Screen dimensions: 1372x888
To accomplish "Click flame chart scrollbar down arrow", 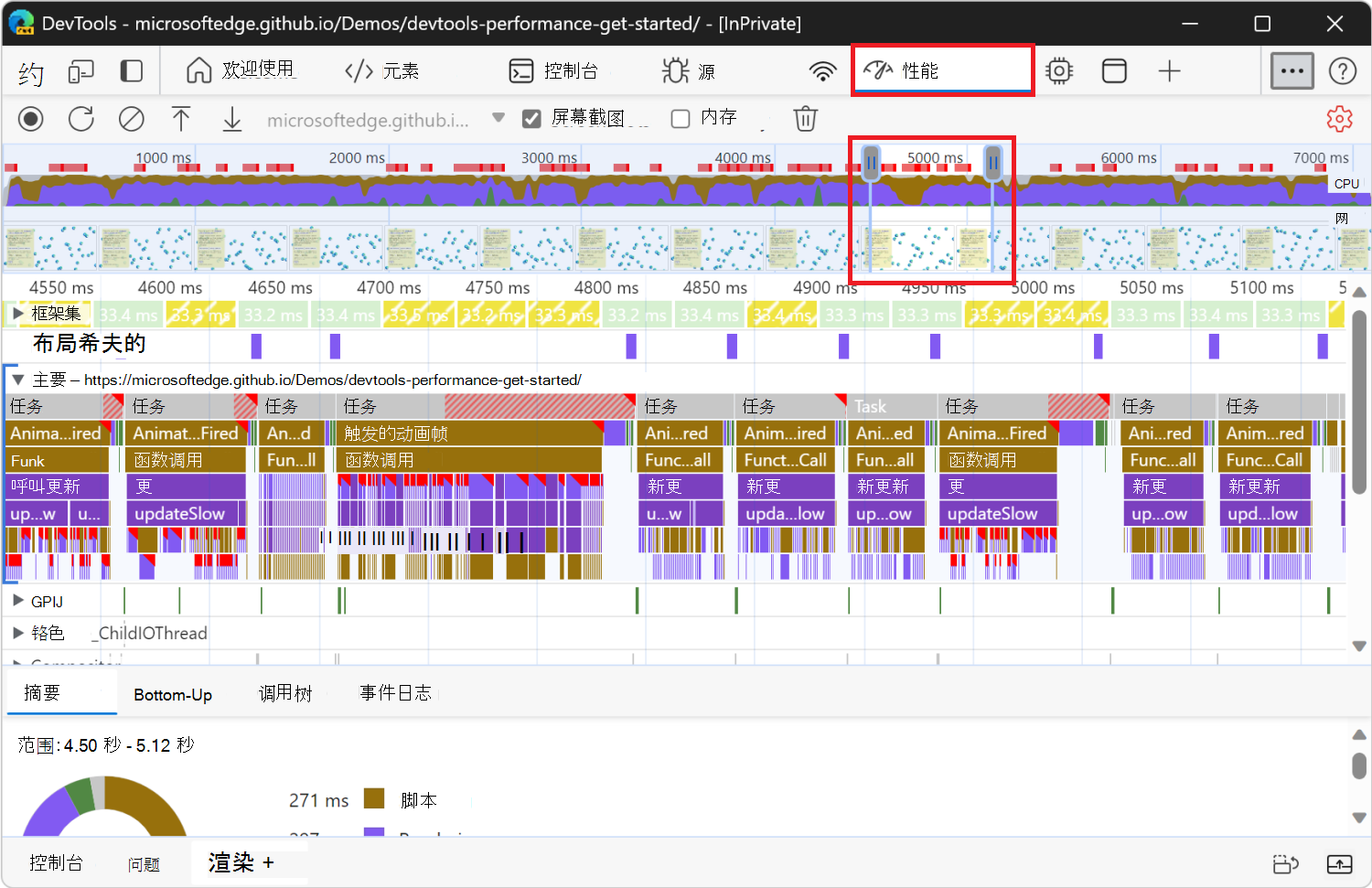I will (1359, 646).
